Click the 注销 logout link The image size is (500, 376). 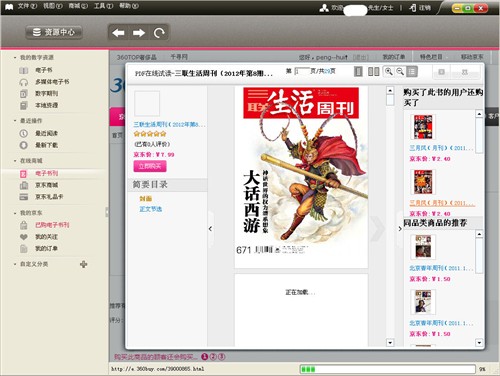coord(420,7)
